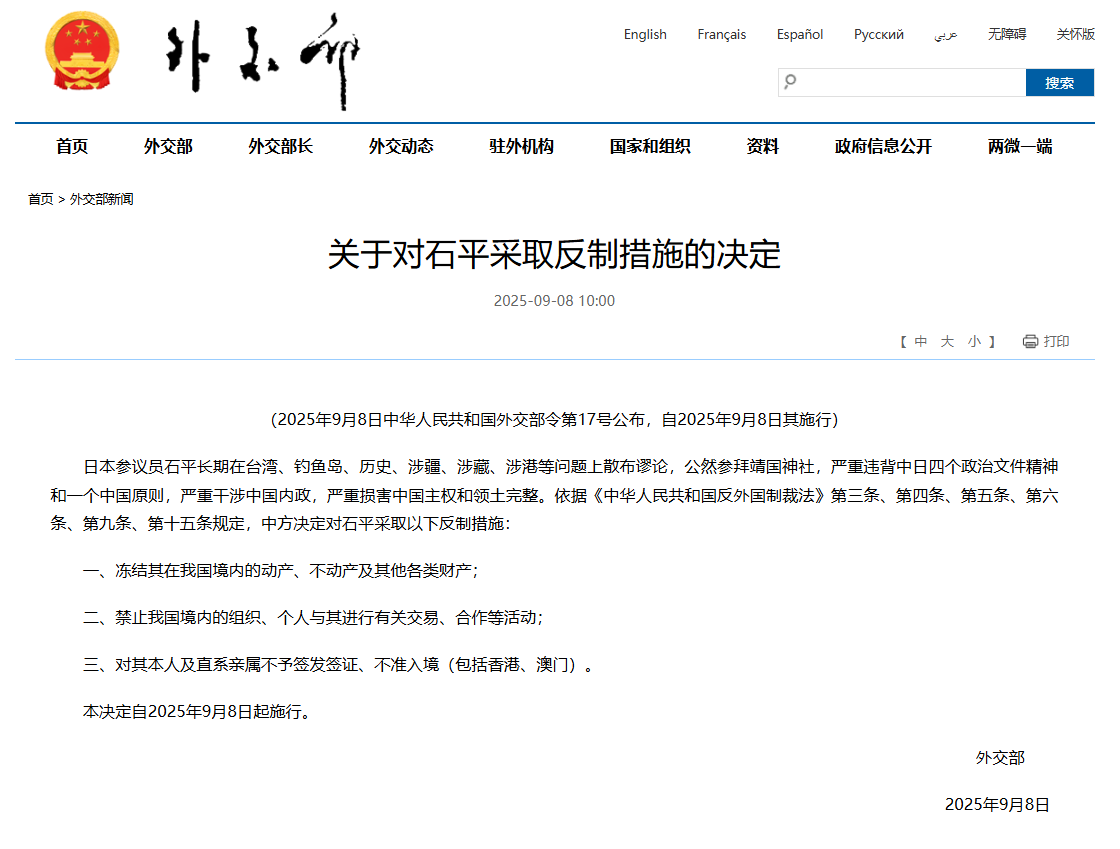Open the 外交部长 menu
Image resolution: width=1120 pixels, height=849 pixels.
(281, 147)
